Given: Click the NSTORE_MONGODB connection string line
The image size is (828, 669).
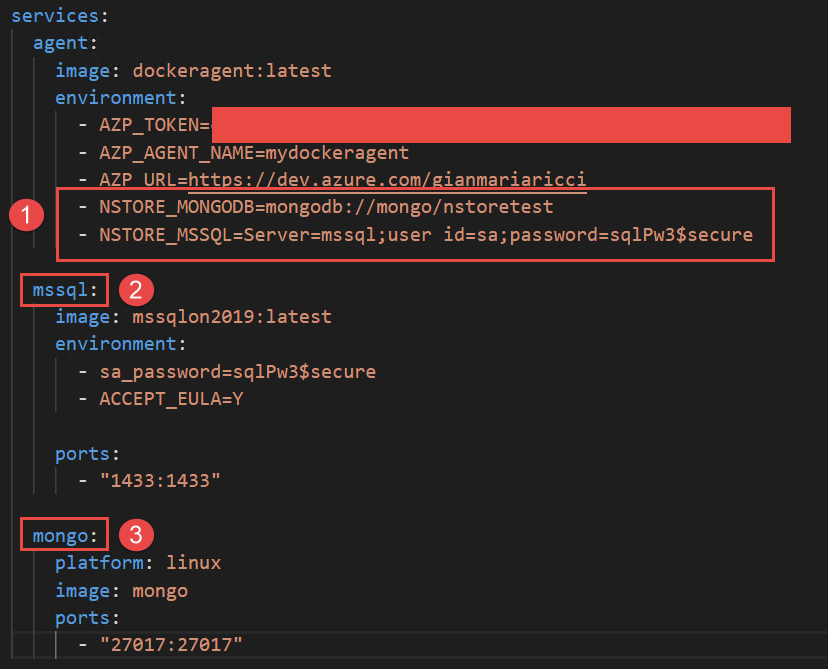Looking at the screenshot, I should pos(325,207).
